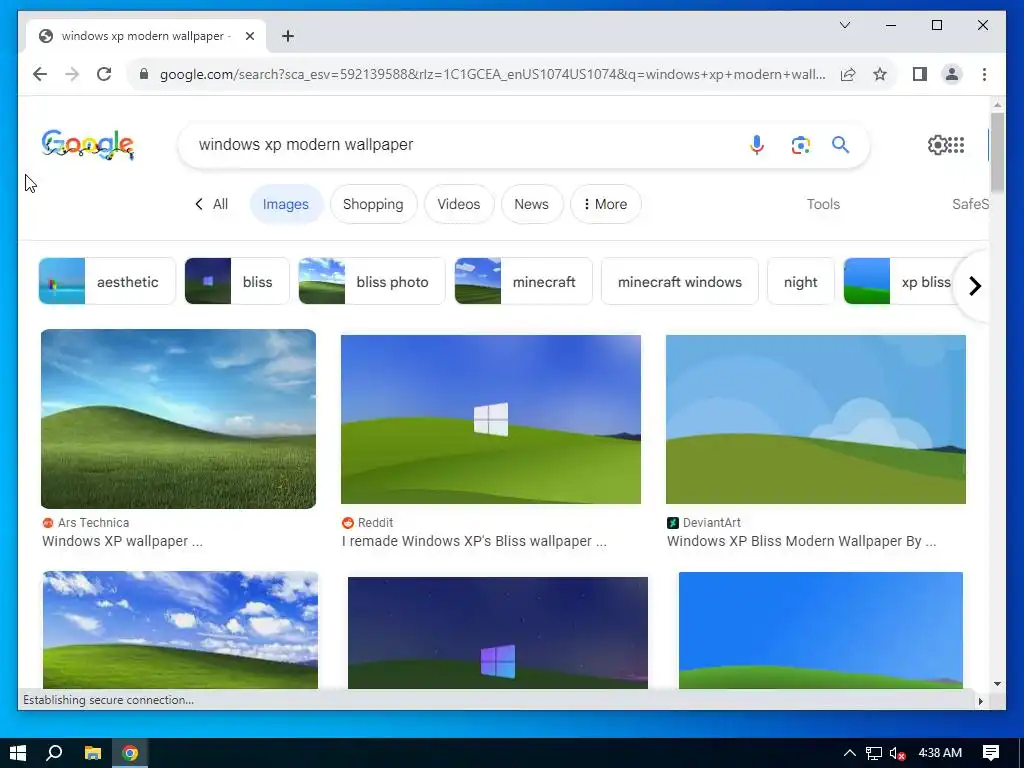Open the 4:38 AM clock
Image resolution: width=1024 pixels, height=768 pixels.
click(x=940, y=753)
